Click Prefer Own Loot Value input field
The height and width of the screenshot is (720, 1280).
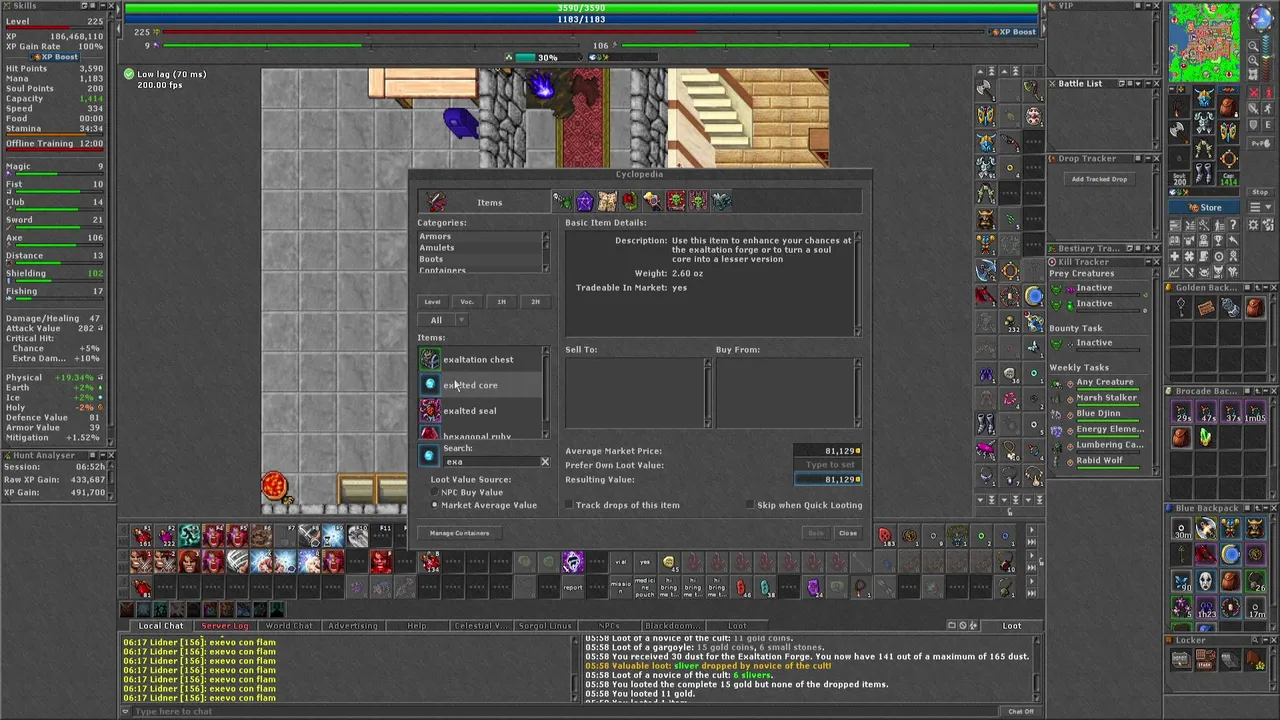[827, 465]
